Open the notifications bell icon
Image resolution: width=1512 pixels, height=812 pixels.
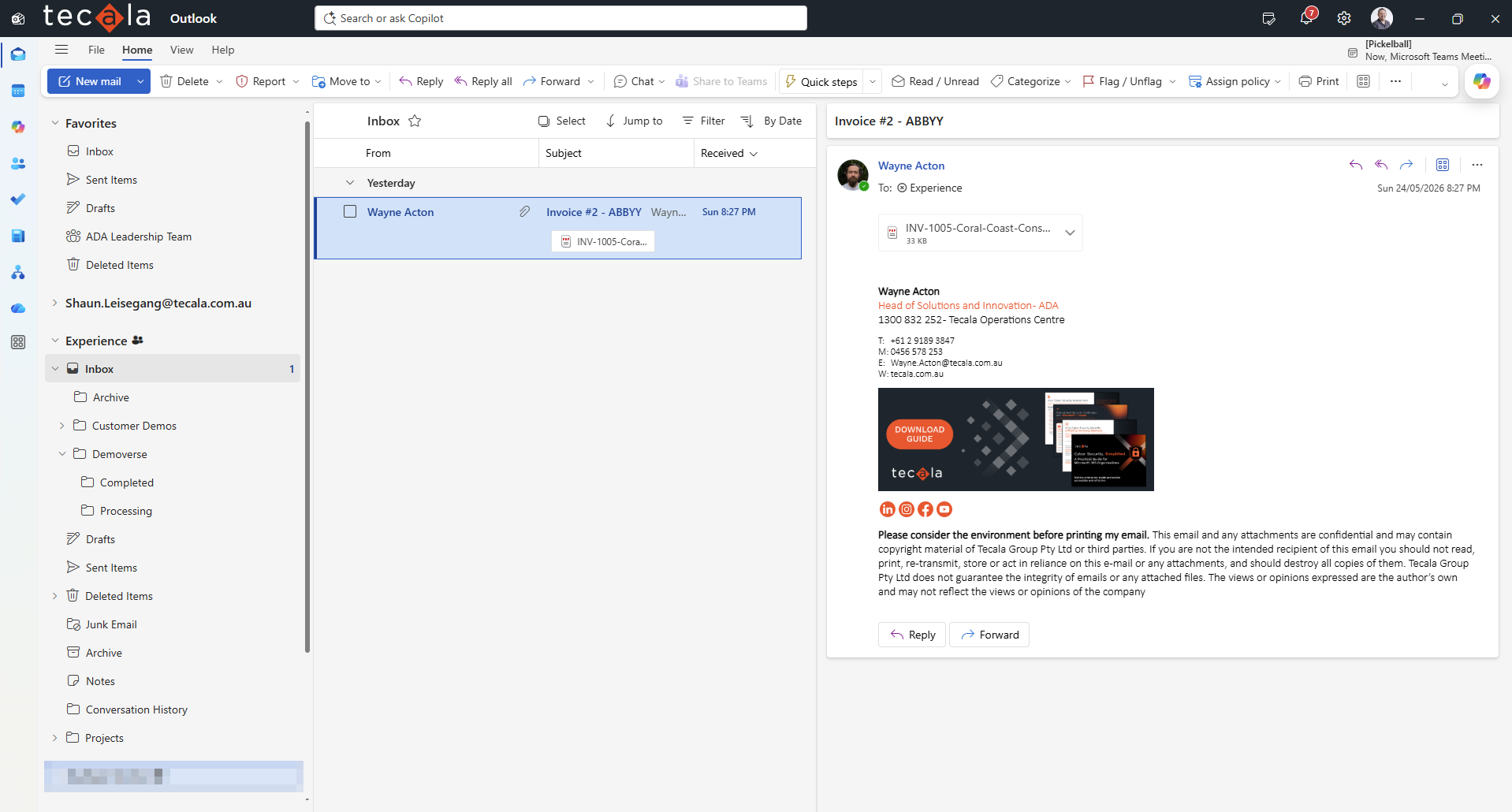click(x=1306, y=18)
